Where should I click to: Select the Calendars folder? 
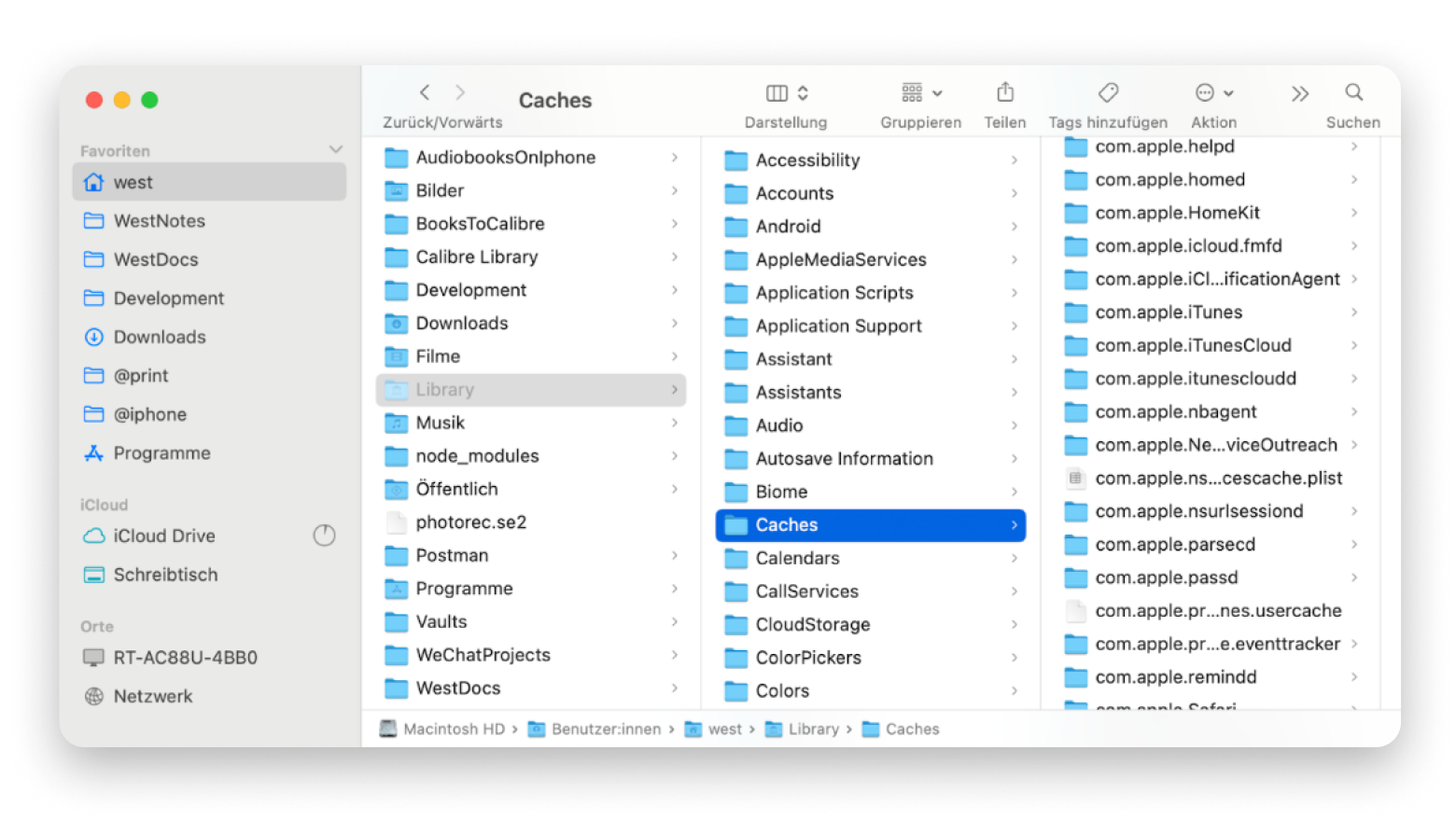871,558
